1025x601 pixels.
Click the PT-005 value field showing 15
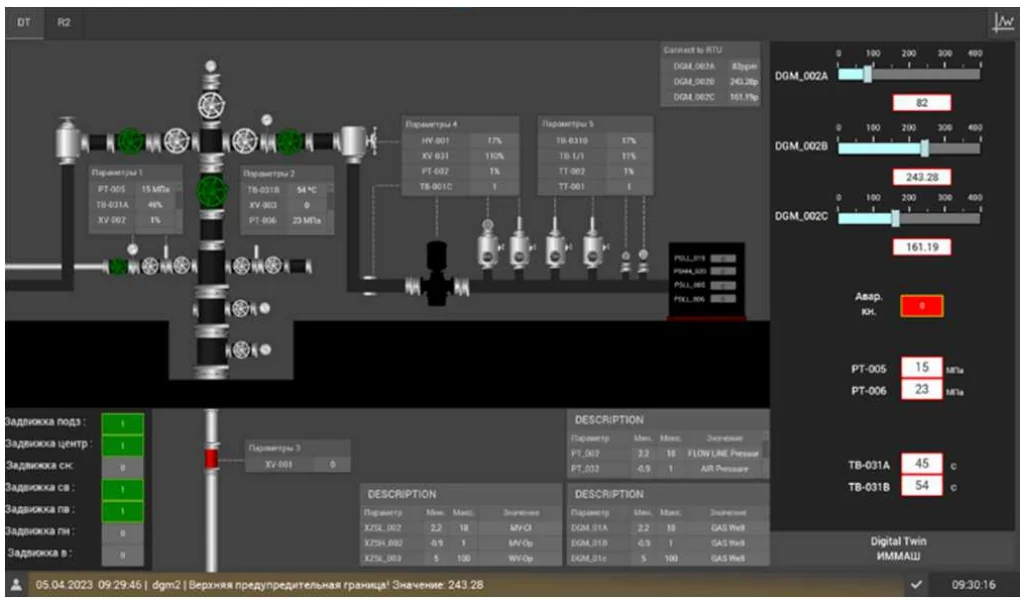[922, 368]
